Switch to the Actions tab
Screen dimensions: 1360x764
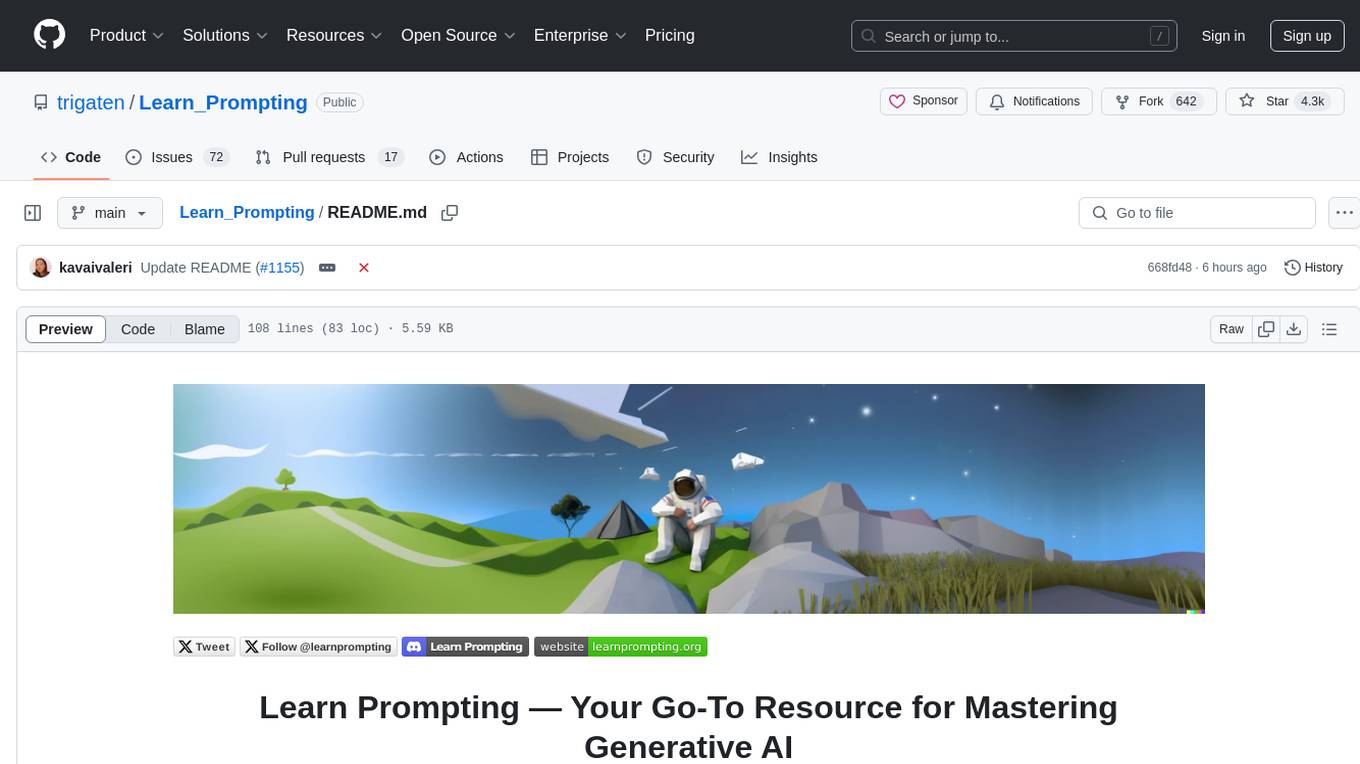[466, 157]
